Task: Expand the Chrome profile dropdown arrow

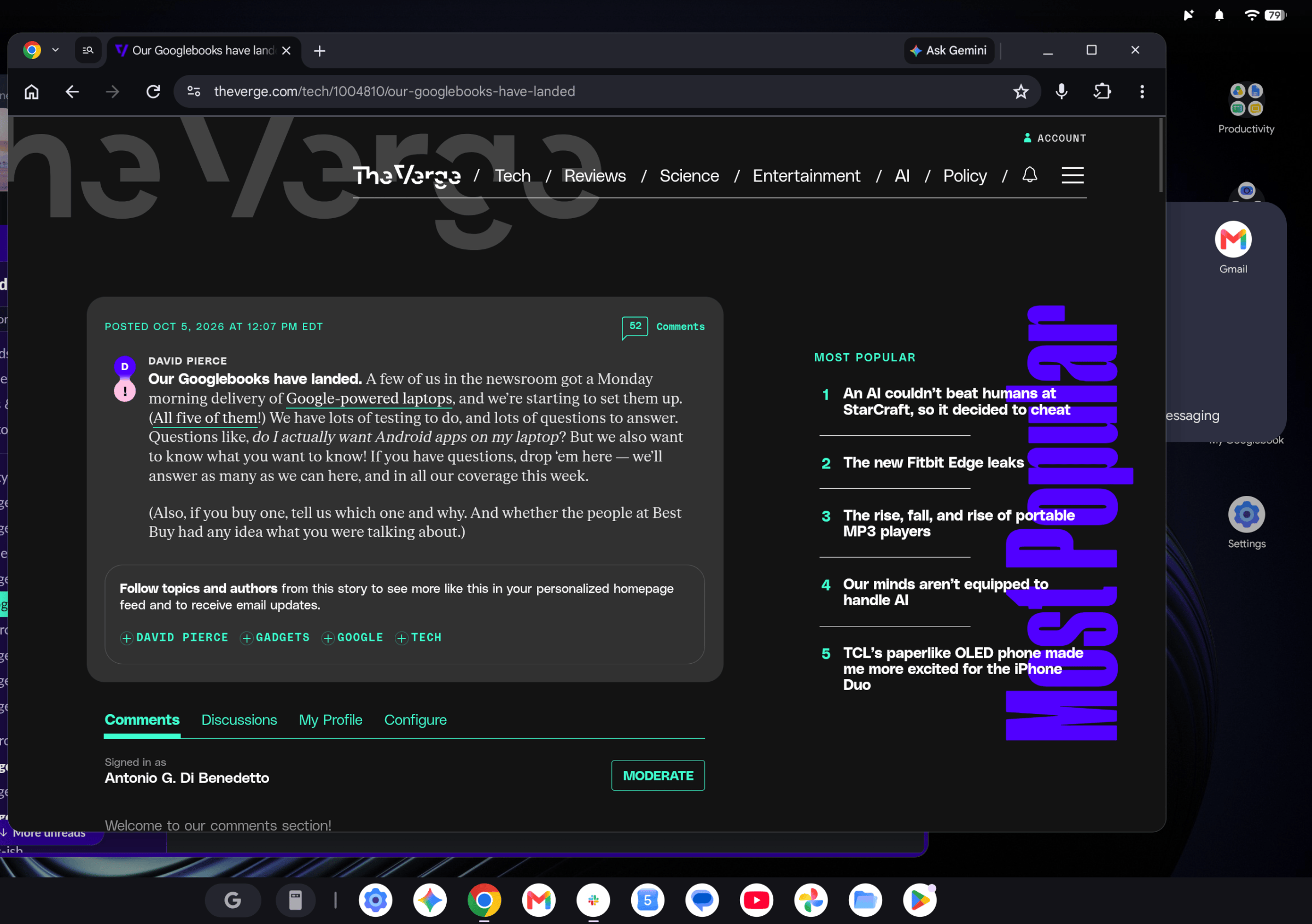Action: click(55, 50)
